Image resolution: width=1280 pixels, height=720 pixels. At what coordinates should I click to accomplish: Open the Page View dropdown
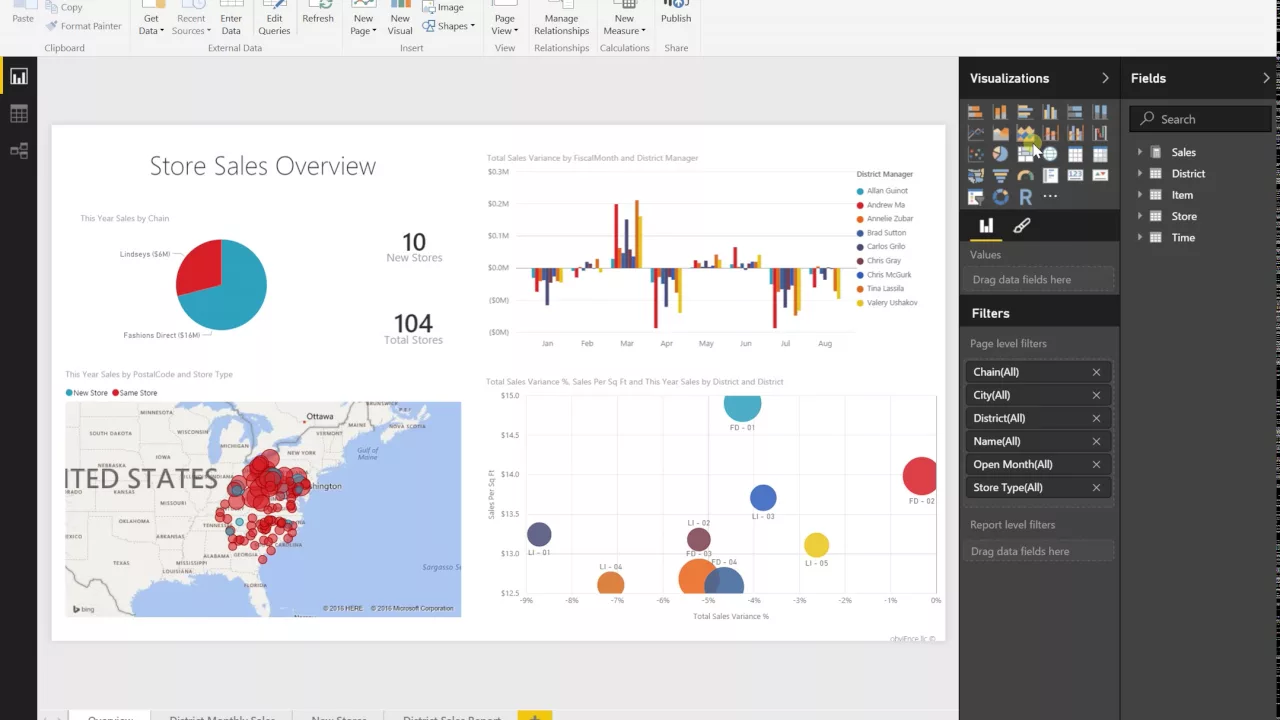[x=505, y=20]
